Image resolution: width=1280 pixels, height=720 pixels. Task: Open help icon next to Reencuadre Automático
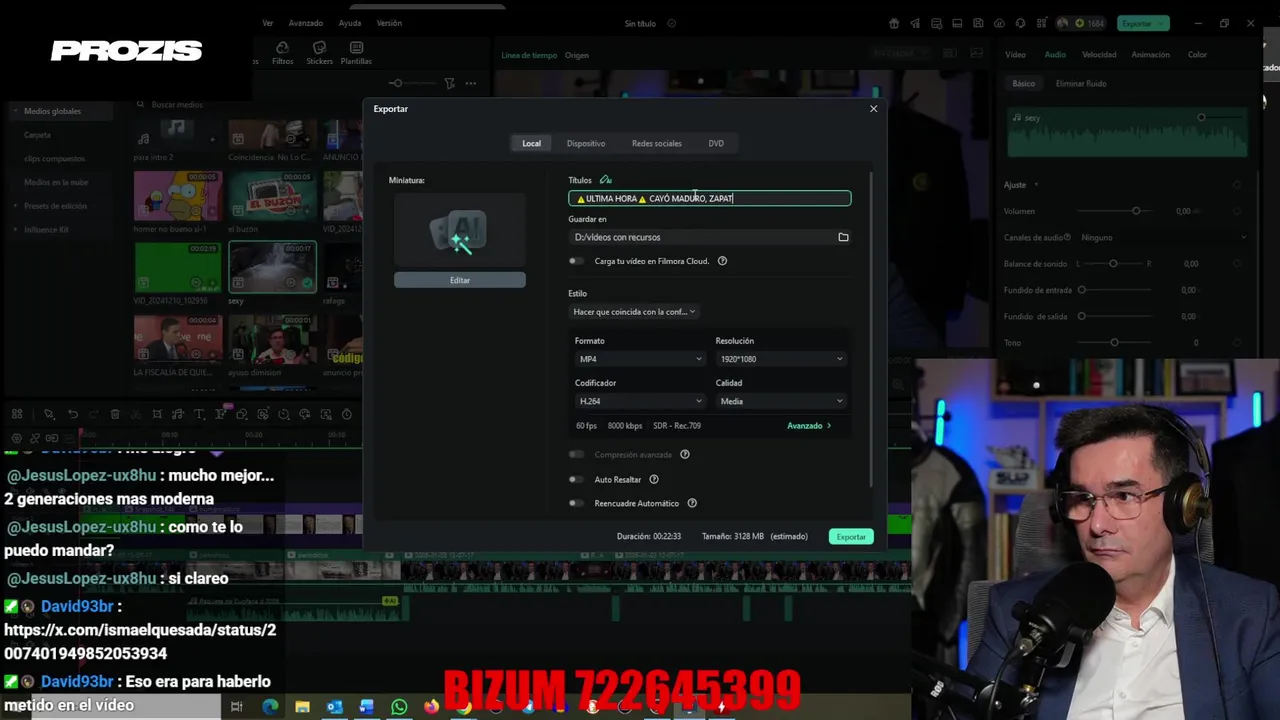(692, 503)
